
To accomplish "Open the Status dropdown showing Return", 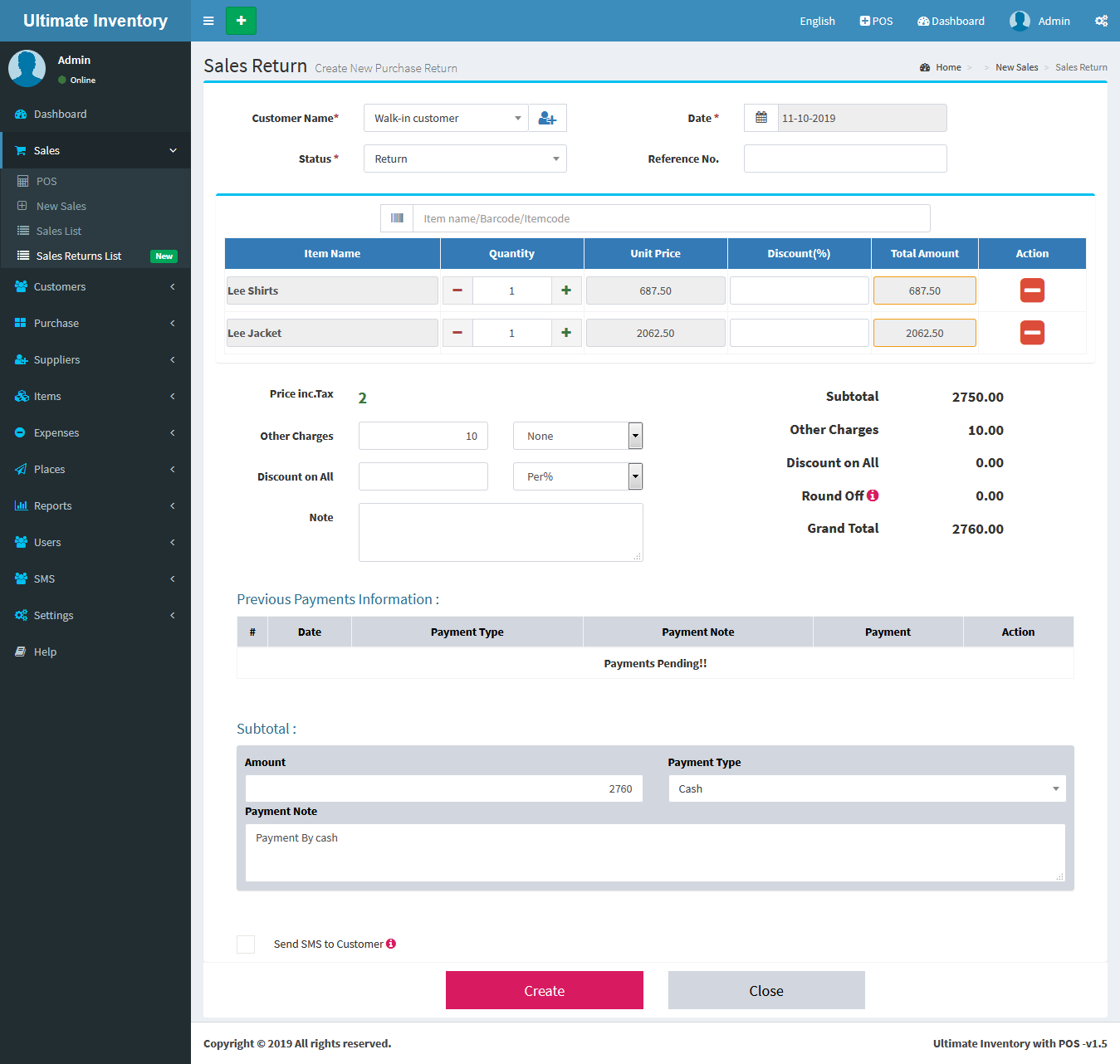I will 465,159.
